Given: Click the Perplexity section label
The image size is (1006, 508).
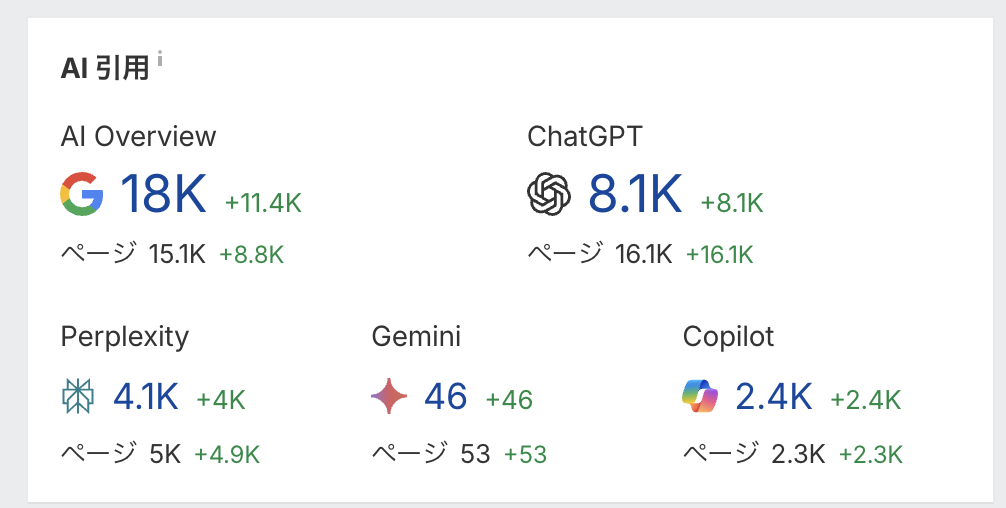Looking at the screenshot, I should coord(124,337).
